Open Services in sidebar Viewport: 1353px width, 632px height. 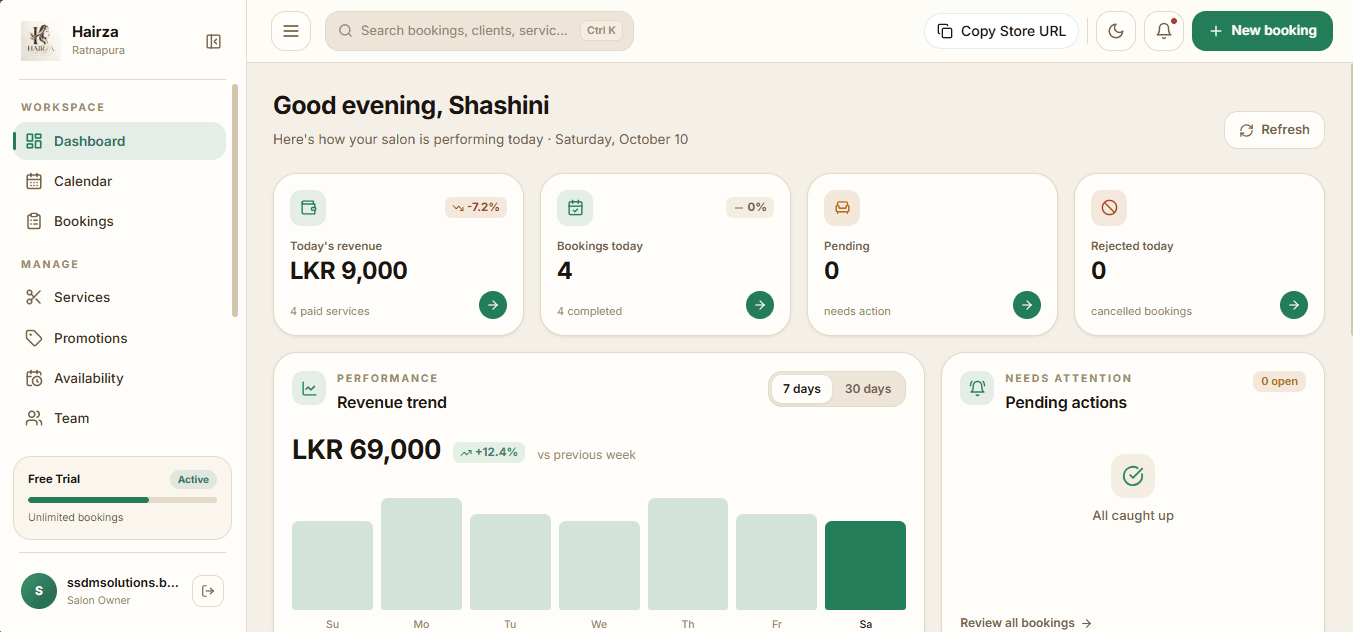(x=120, y=297)
